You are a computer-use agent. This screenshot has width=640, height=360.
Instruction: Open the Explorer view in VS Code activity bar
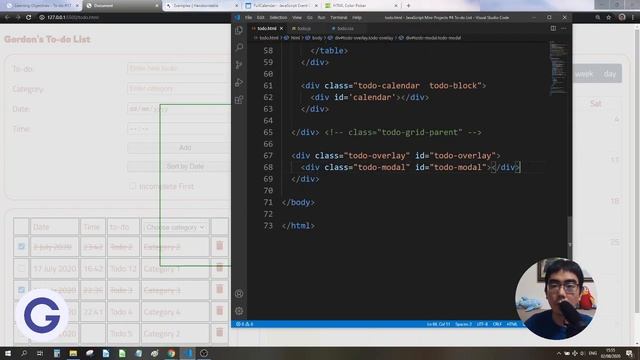(239, 30)
